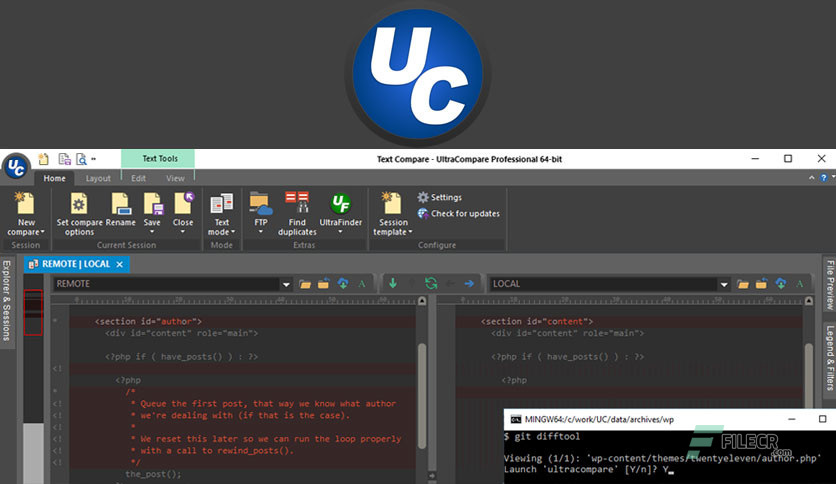Click the quick access magnifier preview icon
836x484 pixels.
point(81,159)
